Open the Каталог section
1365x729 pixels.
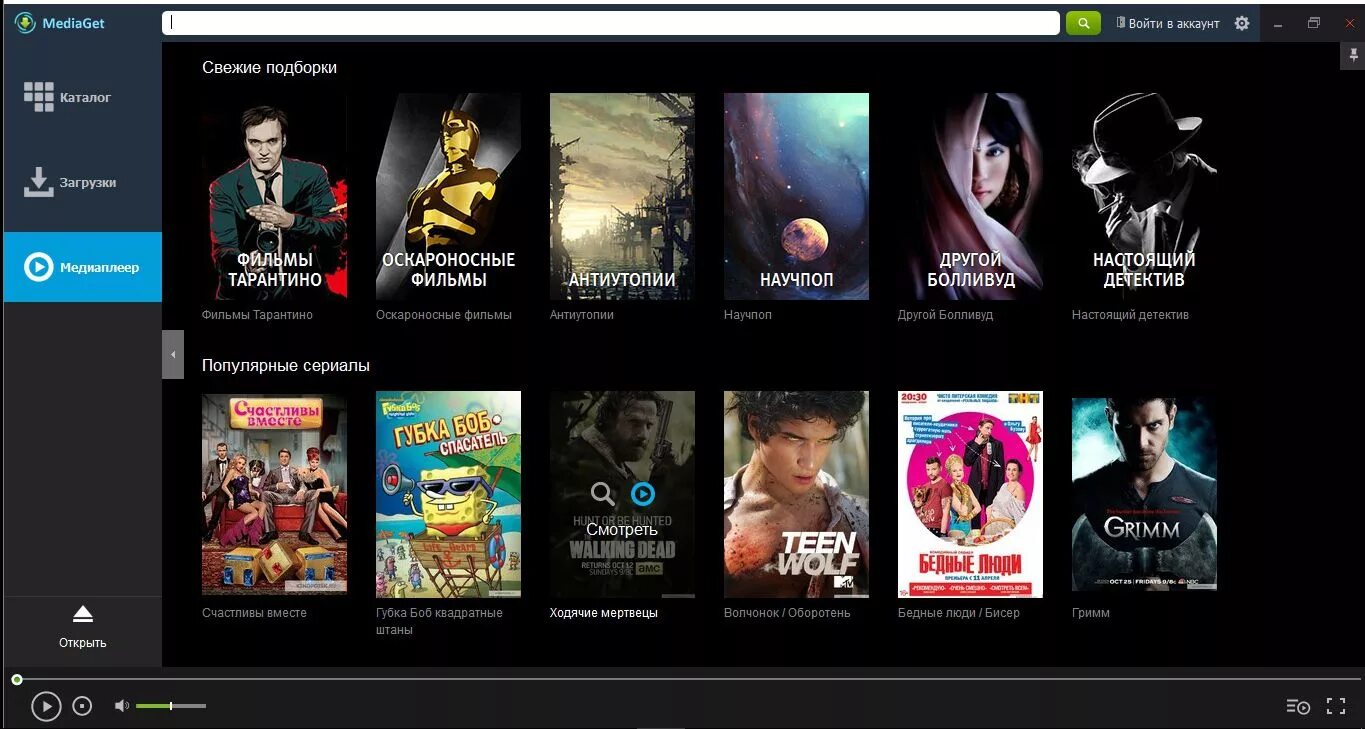pyautogui.click(x=82, y=97)
